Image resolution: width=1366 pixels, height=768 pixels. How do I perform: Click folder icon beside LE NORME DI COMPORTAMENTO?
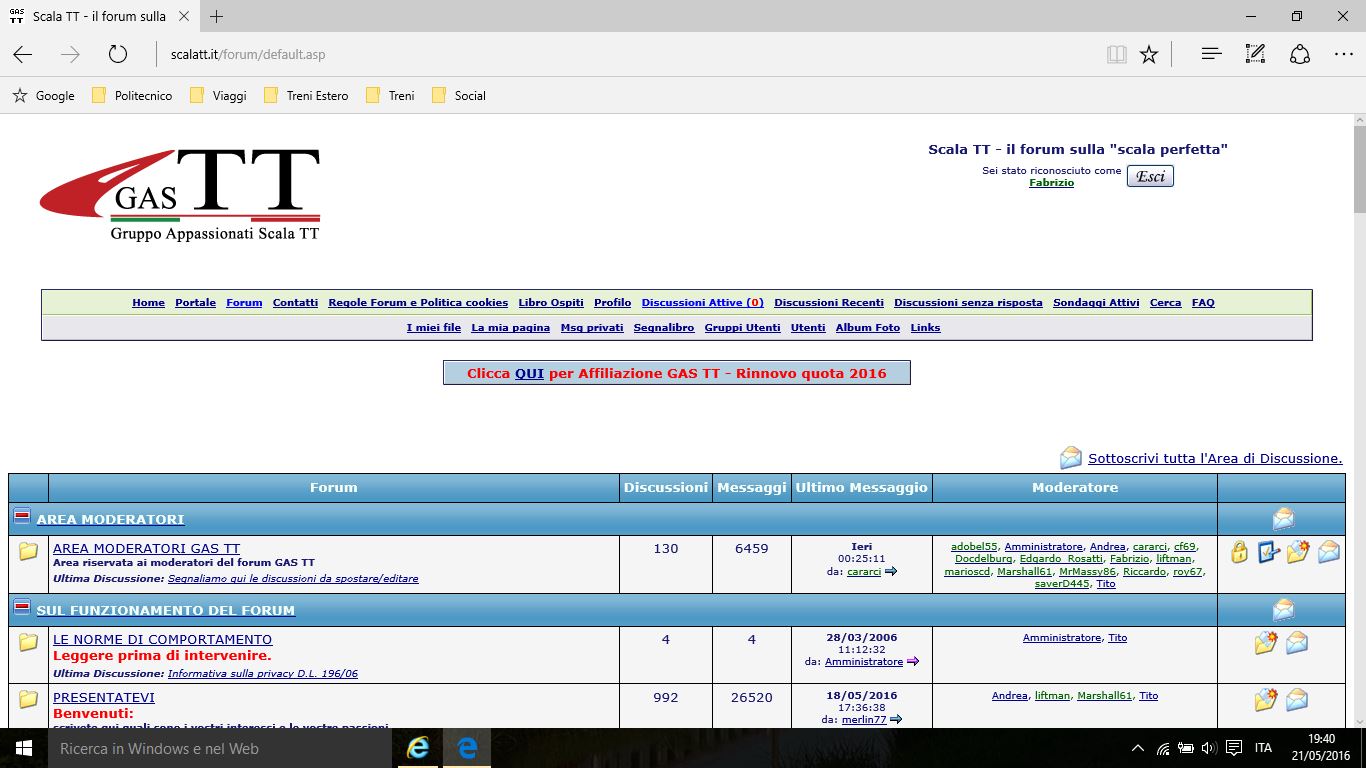click(28, 642)
